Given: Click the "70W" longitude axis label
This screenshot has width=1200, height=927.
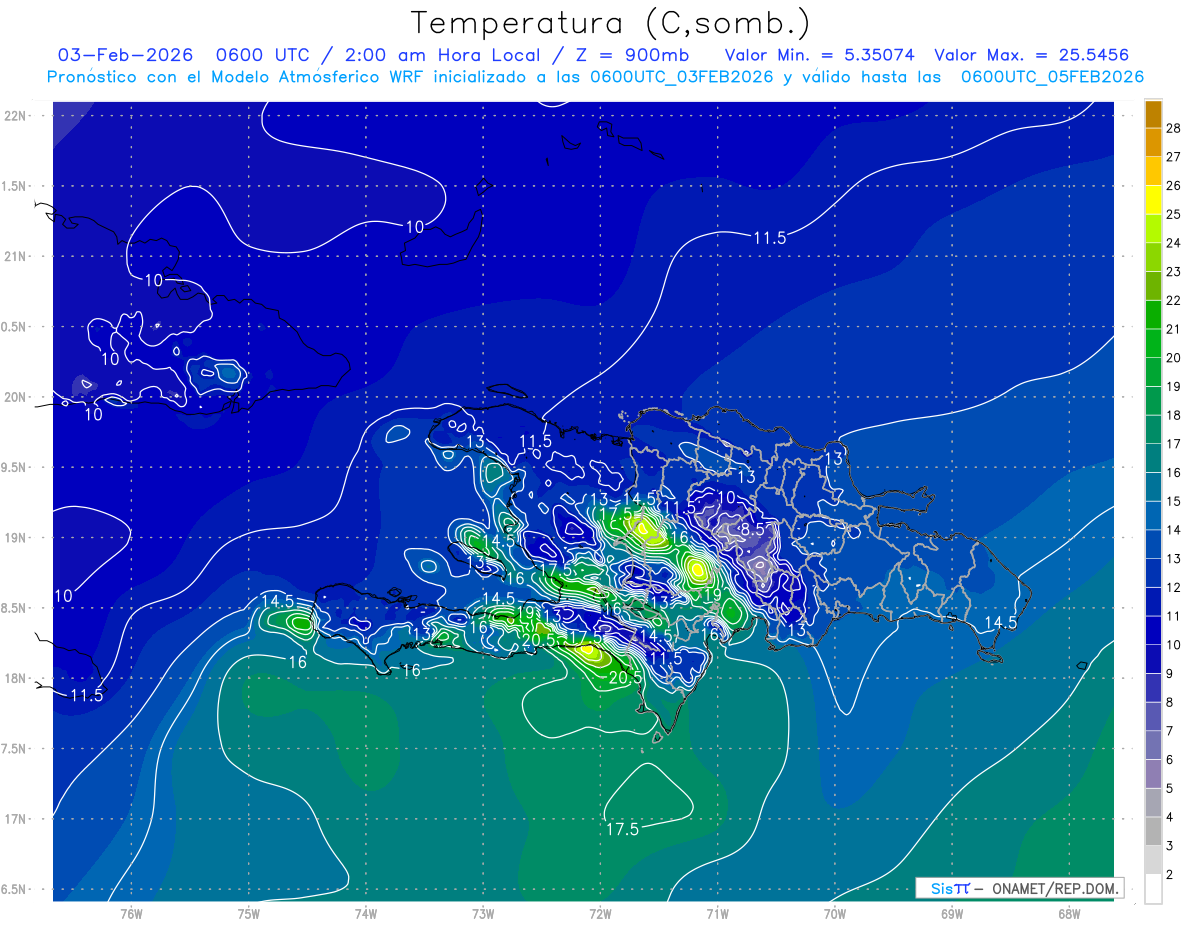Looking at the screenshot, I should point(835,913).
